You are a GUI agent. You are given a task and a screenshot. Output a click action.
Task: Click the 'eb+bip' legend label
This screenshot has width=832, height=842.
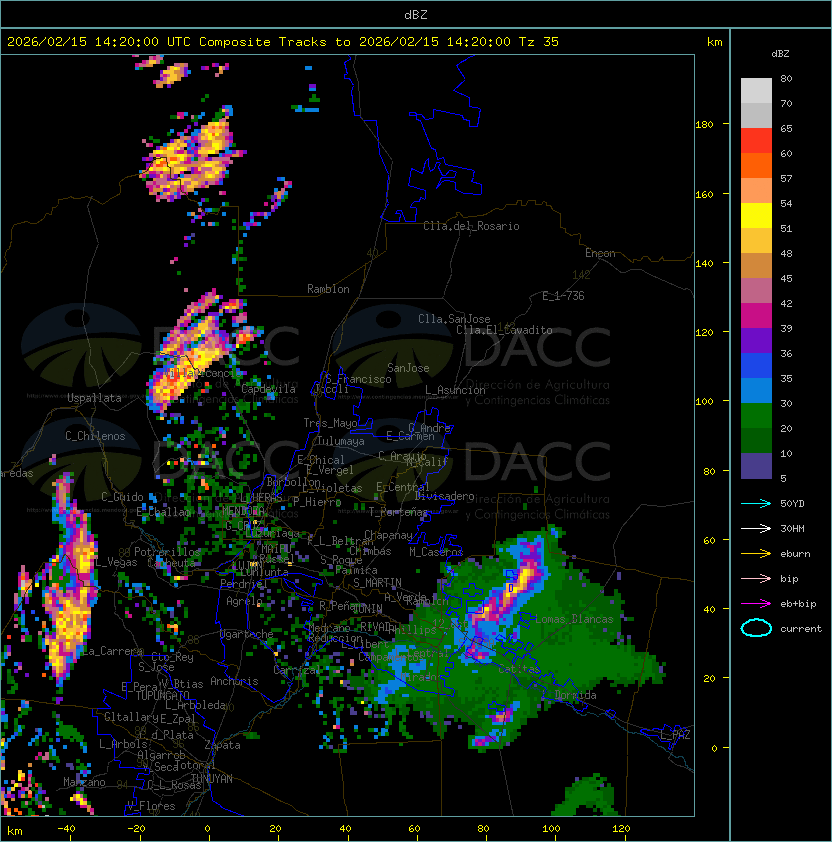click(x=798, y=604)
